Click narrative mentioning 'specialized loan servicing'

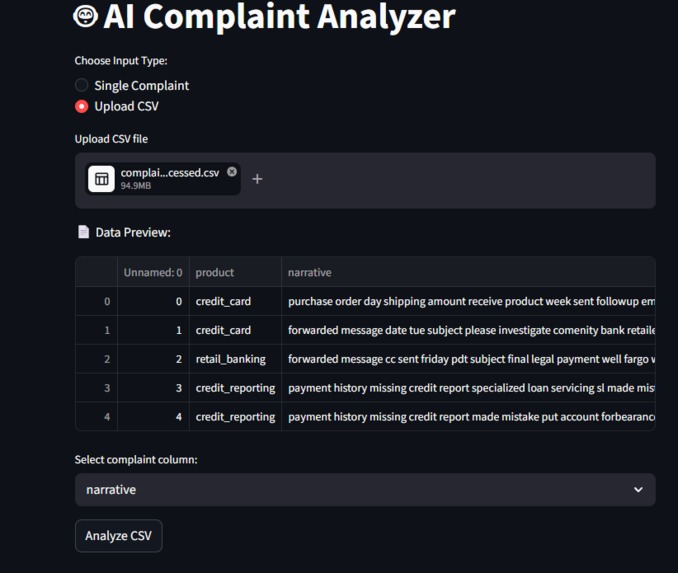pos(468,388)
